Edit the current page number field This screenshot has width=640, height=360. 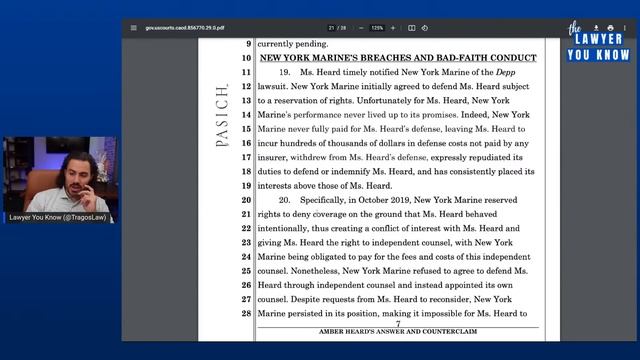[331, 28]
